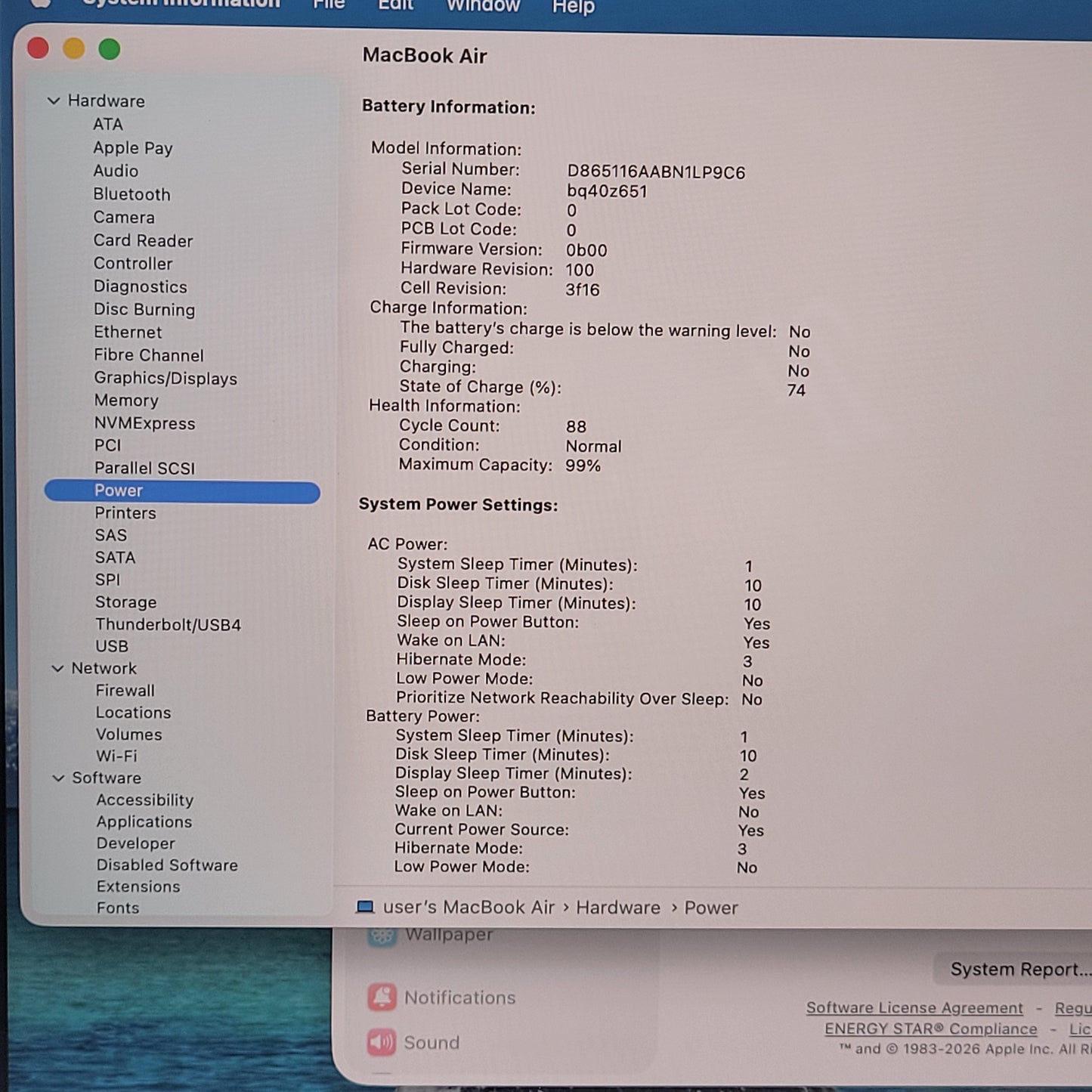
Task: Click the Sound icon in System Settings
Action: [382, 1043]
